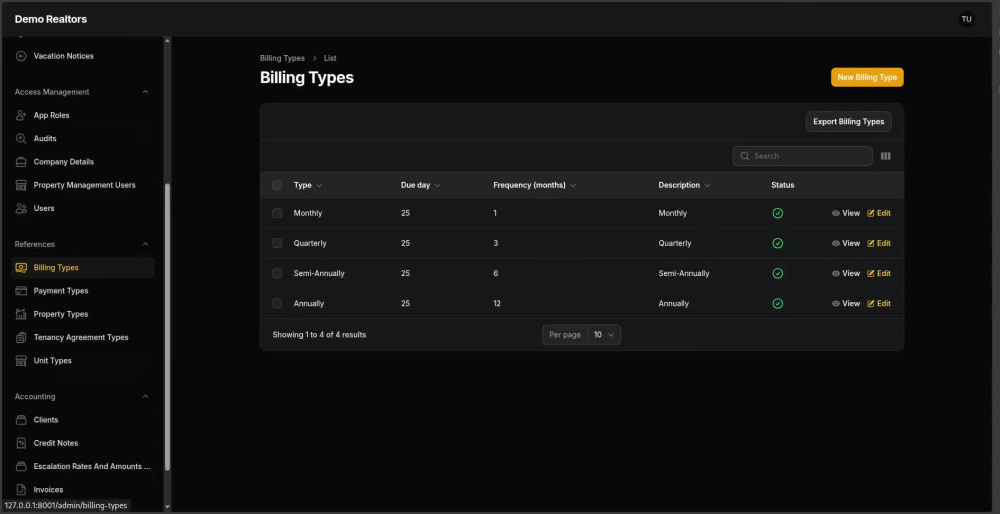The width and height of the screenshot is (1000, 514).
Task: View the Annually billing type
Action: pyautogui.click(x=846, y=304)
